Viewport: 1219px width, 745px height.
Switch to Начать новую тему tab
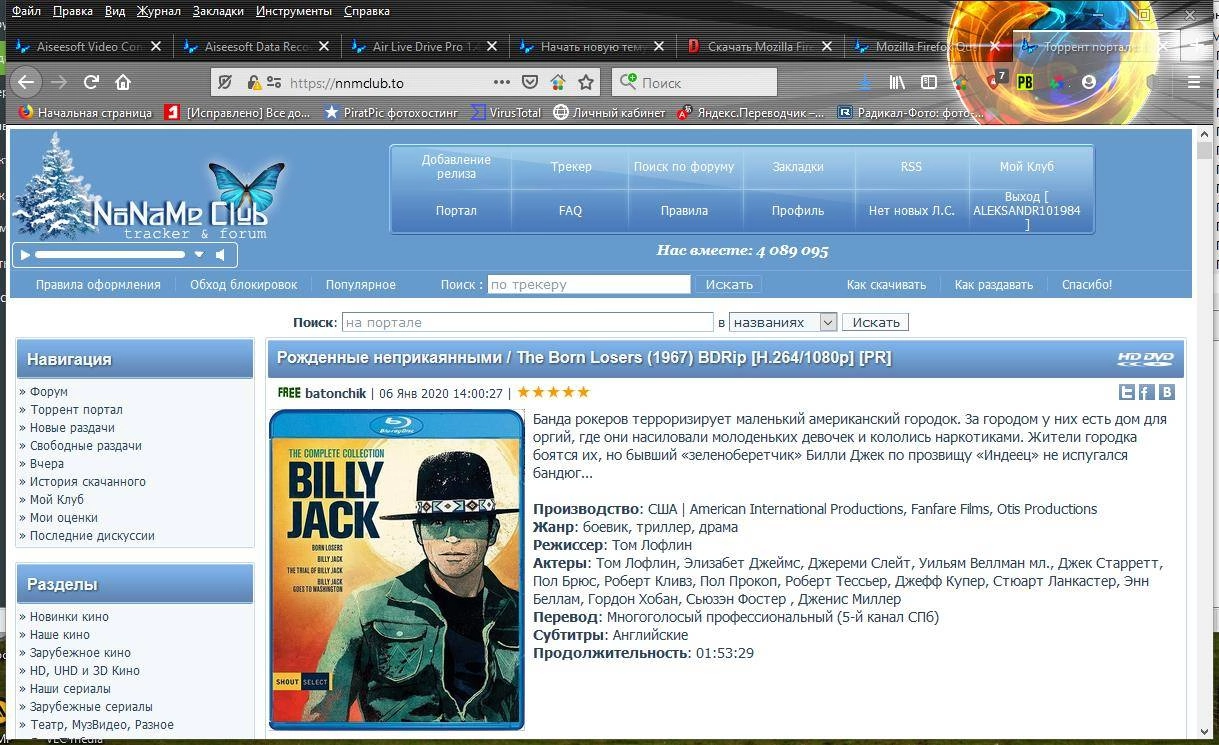[x=592, y=46]
